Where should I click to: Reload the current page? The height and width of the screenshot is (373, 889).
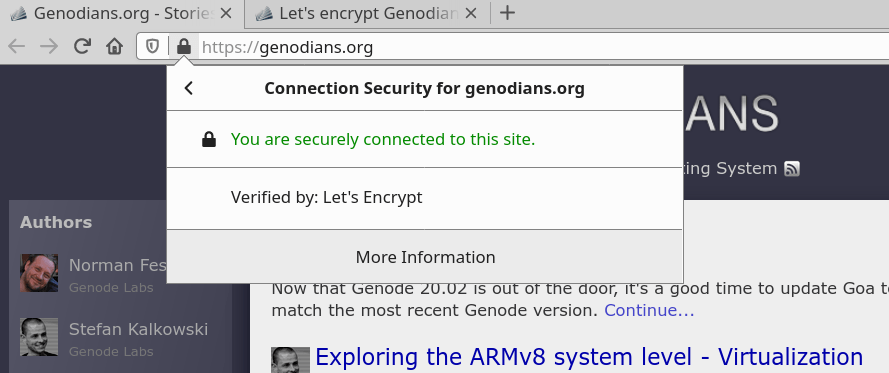[83, 46]
